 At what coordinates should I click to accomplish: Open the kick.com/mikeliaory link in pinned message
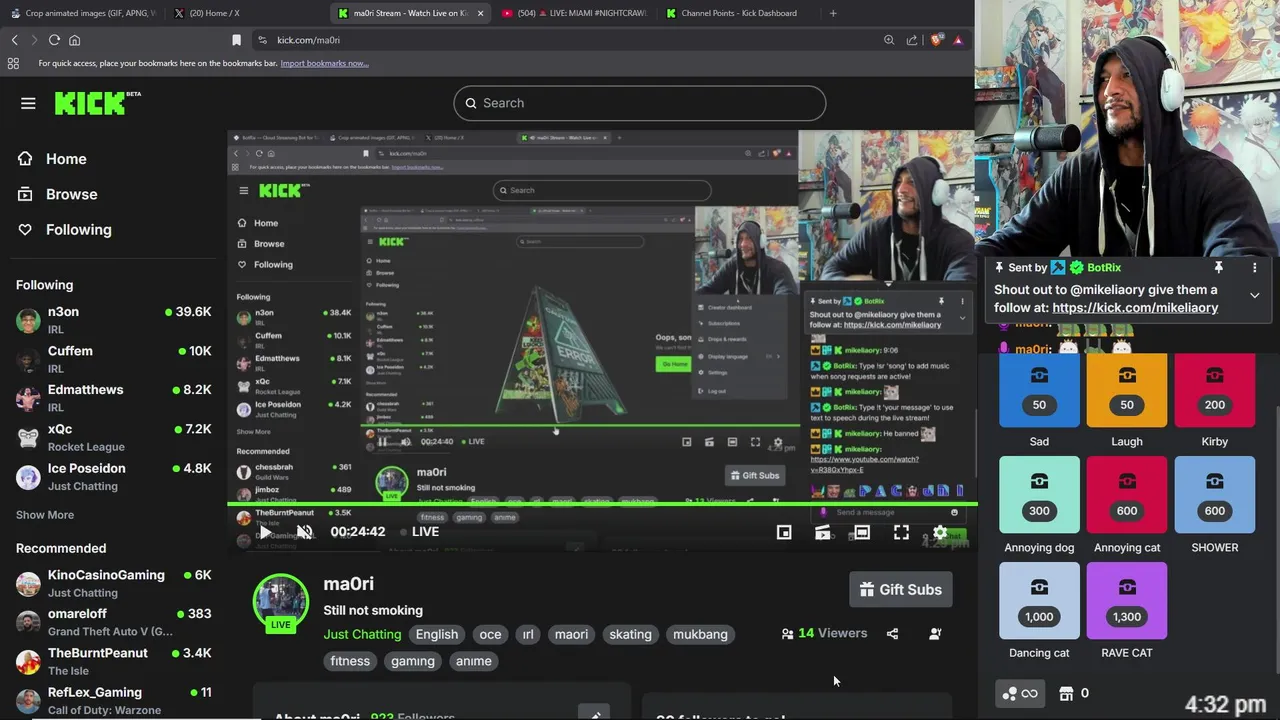[1135, 308]
